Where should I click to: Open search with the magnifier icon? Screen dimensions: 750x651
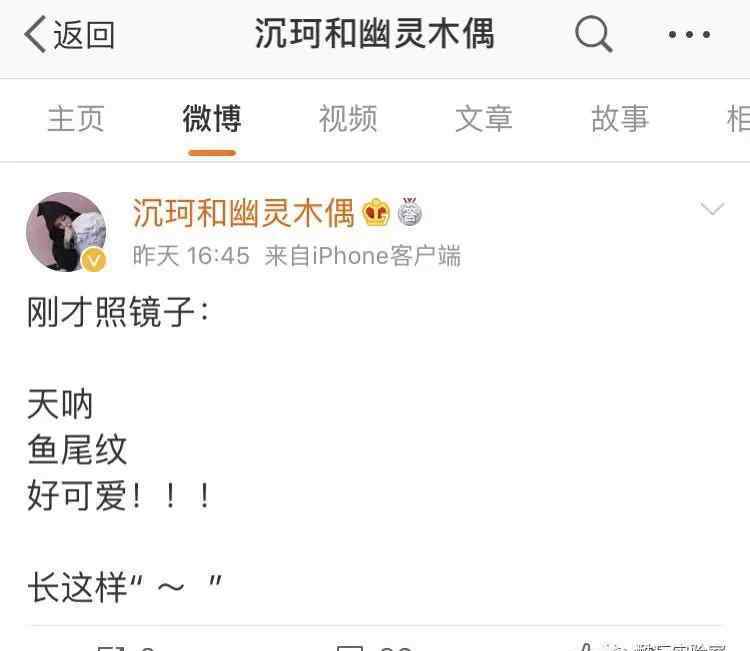pos(593,34)
